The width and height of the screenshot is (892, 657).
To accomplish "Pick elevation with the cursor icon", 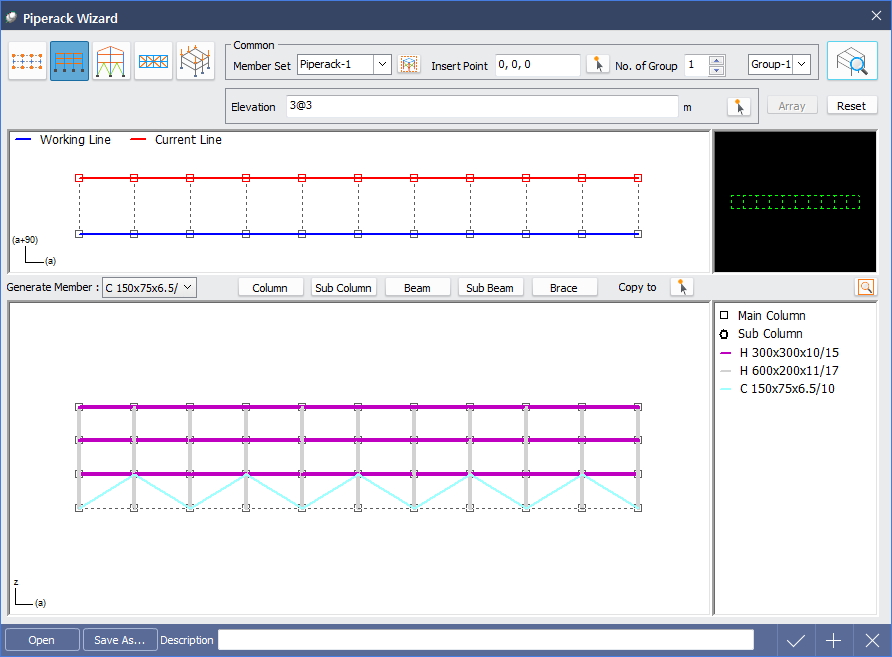I will [x=739, y=106].
